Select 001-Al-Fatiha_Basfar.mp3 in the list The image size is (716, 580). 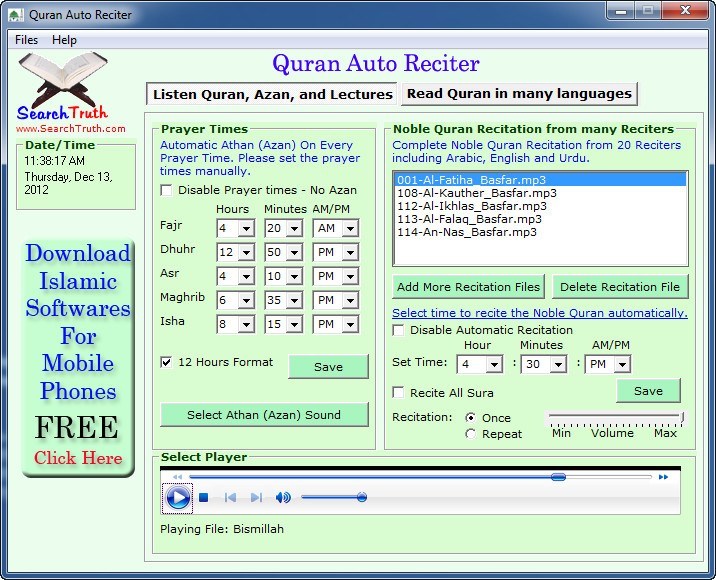(x=540, y=180)
